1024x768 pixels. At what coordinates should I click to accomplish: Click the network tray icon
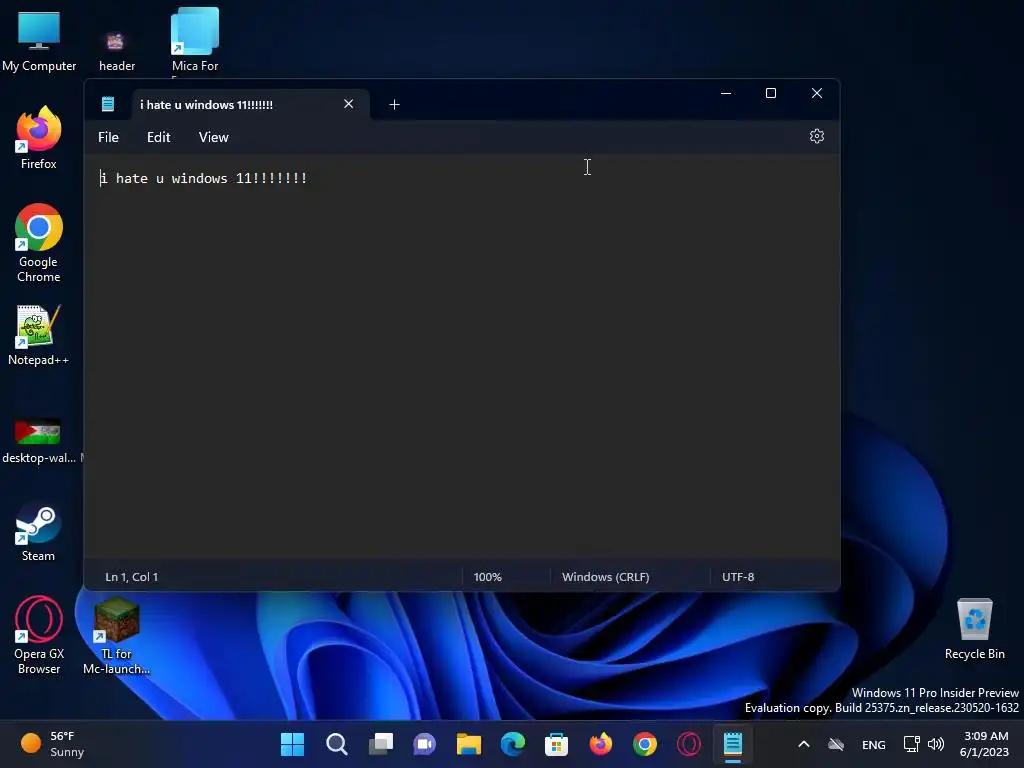pyautogui.click(x=911, y=744)
